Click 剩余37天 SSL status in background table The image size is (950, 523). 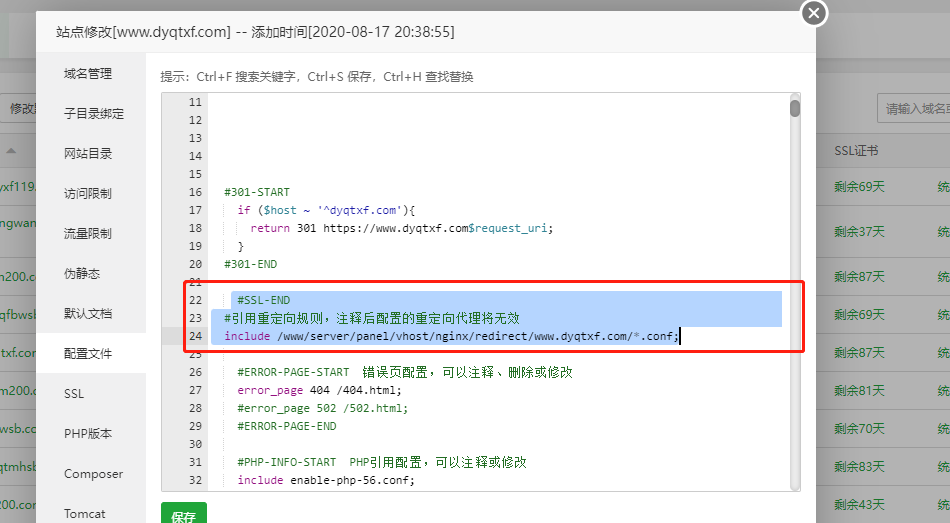click(x=859, y=232)
